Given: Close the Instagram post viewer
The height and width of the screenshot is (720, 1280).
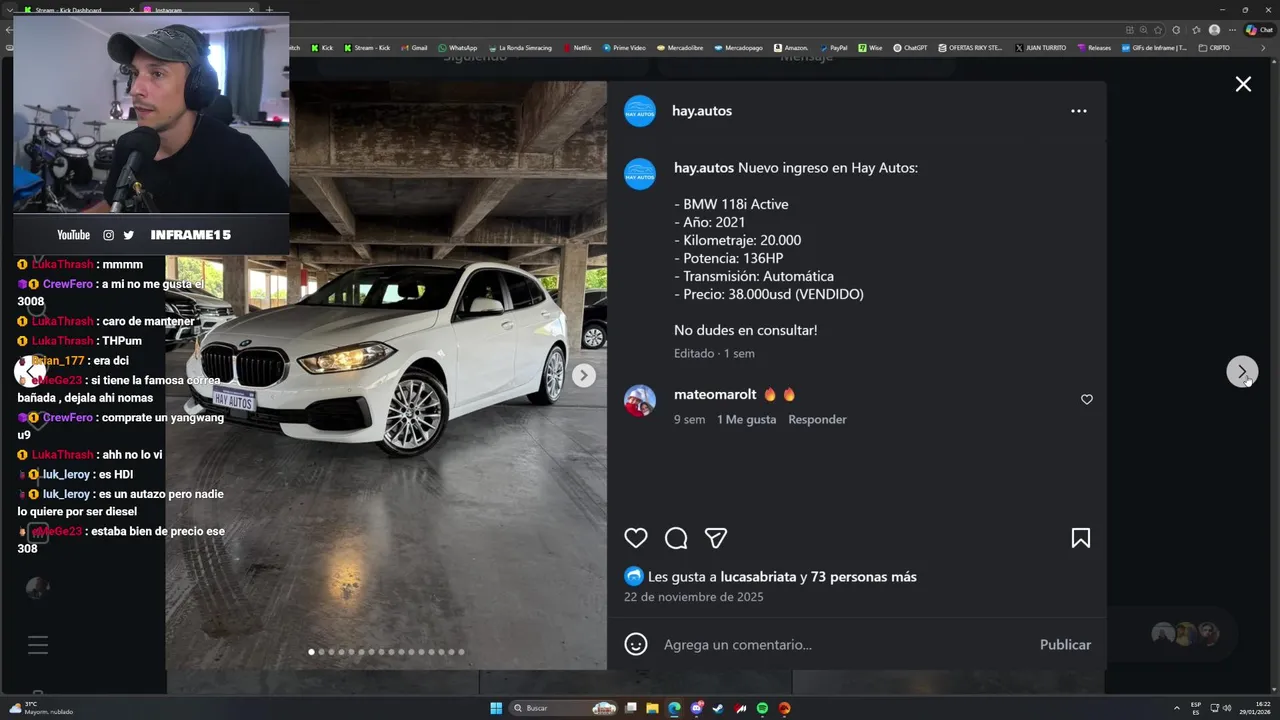Looking at the screenshot, I should point(1243,85).
